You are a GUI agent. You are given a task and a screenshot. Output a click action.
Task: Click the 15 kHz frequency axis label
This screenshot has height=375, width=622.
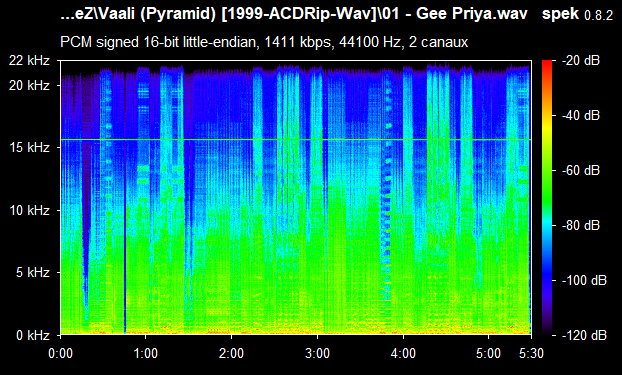[30, 148]
